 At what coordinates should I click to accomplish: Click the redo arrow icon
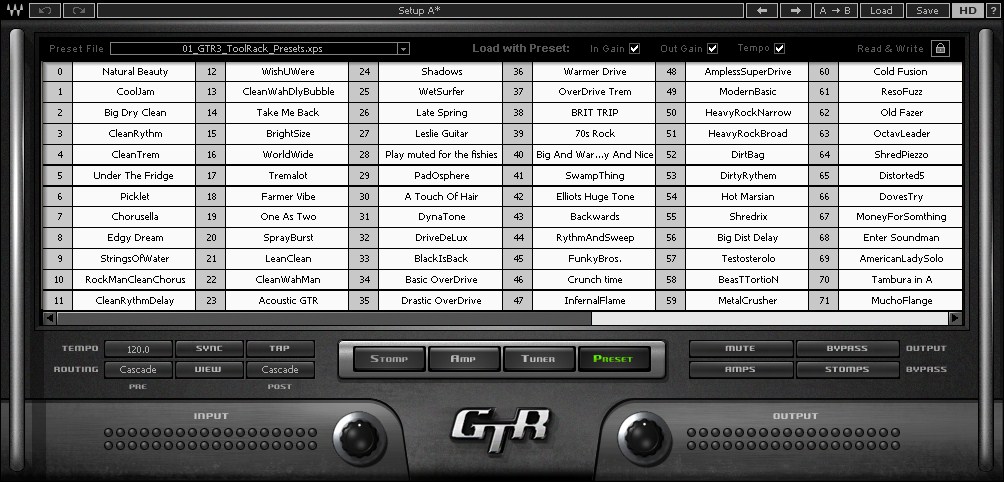80,10
